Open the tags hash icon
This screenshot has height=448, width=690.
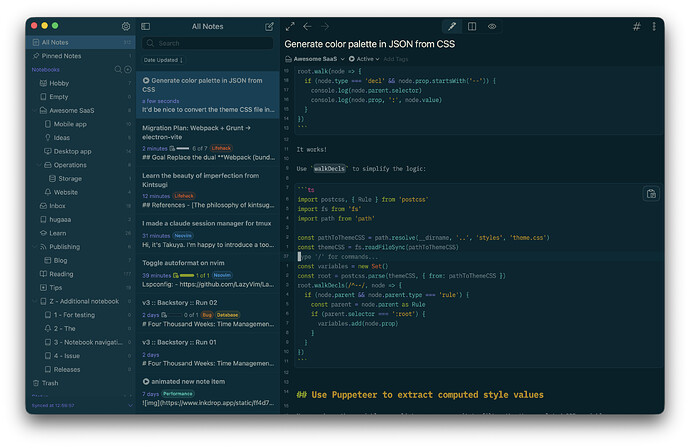click(636, 26)
